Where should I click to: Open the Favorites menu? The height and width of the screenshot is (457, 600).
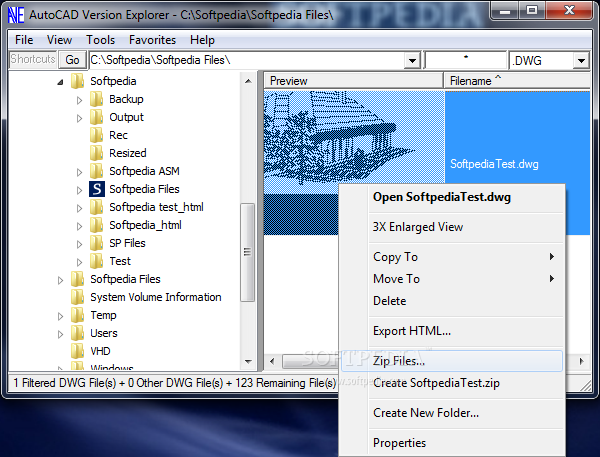pyautogui.click(x=152, y=40)
